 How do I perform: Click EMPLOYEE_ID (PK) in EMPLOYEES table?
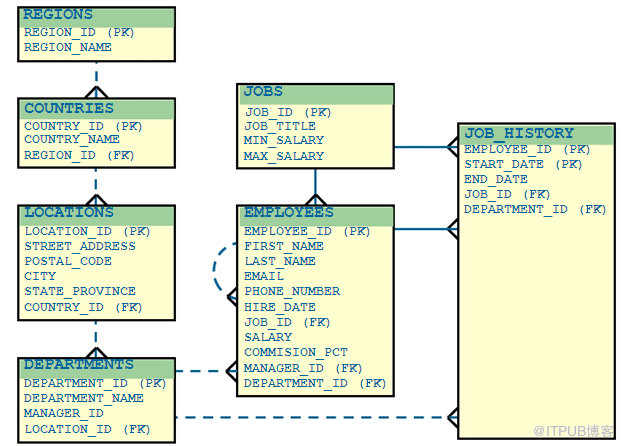(x=307, y=231)
